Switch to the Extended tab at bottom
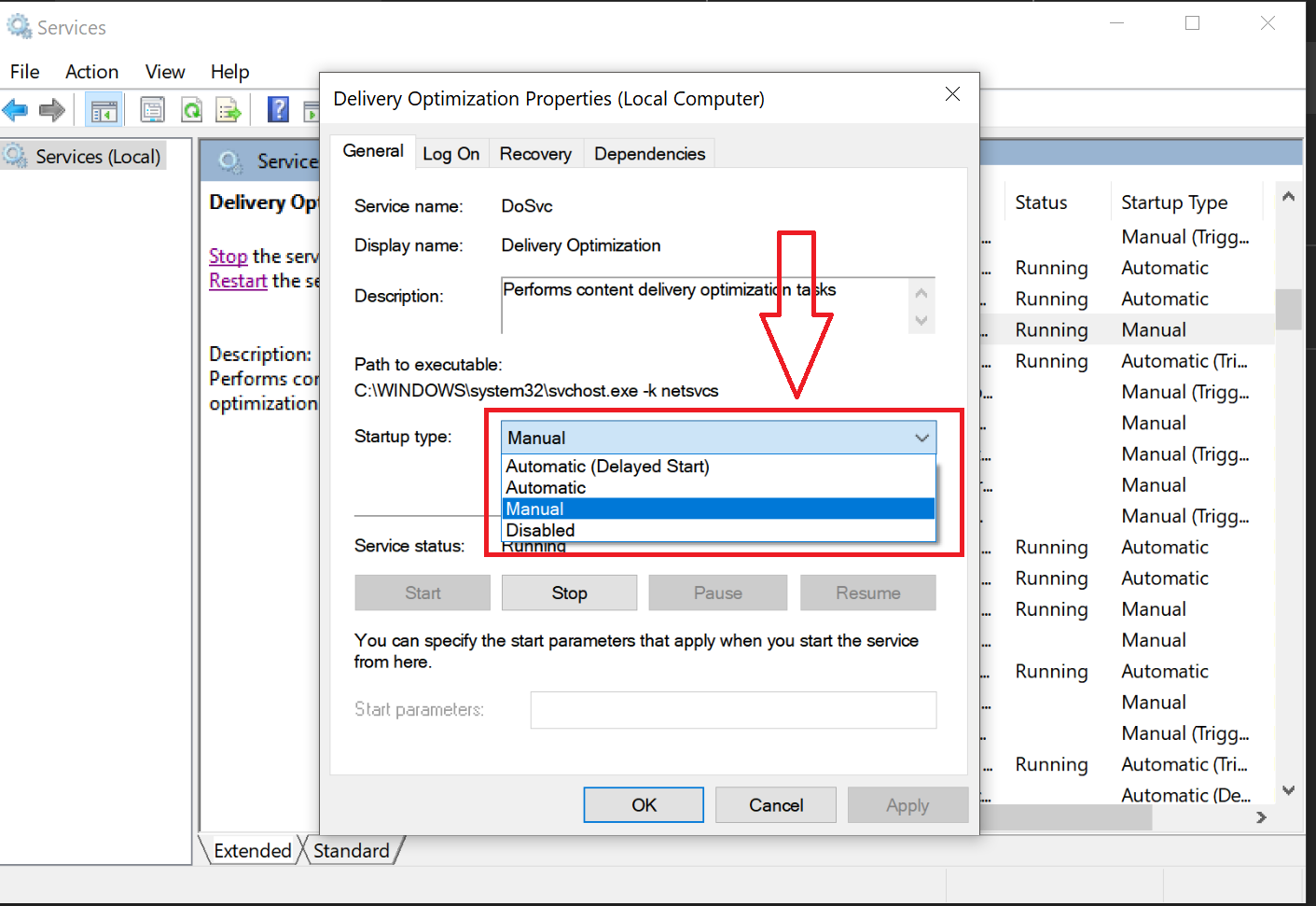The image size is (1316, 906). point(252,851)
